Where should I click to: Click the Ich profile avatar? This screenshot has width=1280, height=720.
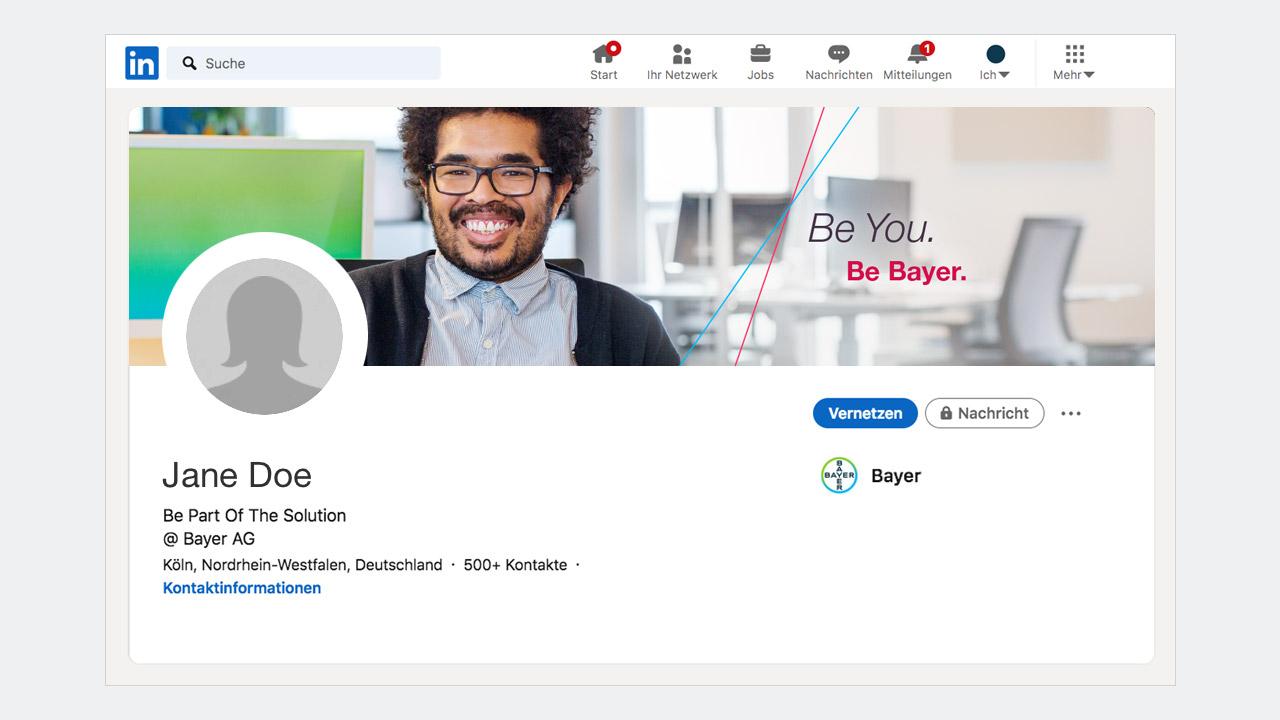pyautogui.click(x=995, y=54)
